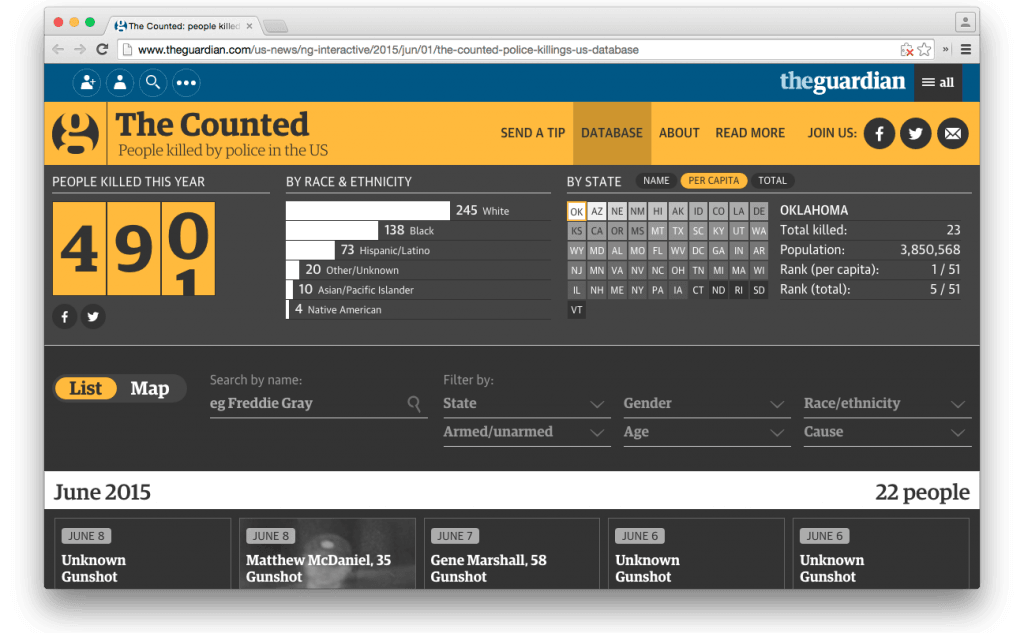The width and height of the screenshot is (1024, 633).
Task: Click the user profile icon in header
Action: tap(120, 83)
